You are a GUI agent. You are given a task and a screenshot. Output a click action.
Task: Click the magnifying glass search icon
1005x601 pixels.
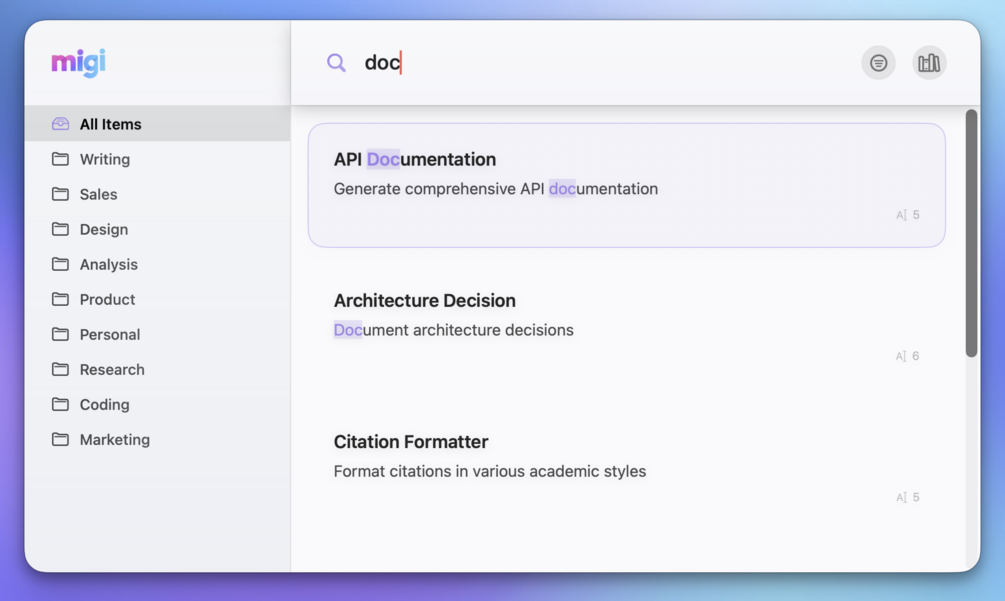pyautogui.click(x=336, y=63)
